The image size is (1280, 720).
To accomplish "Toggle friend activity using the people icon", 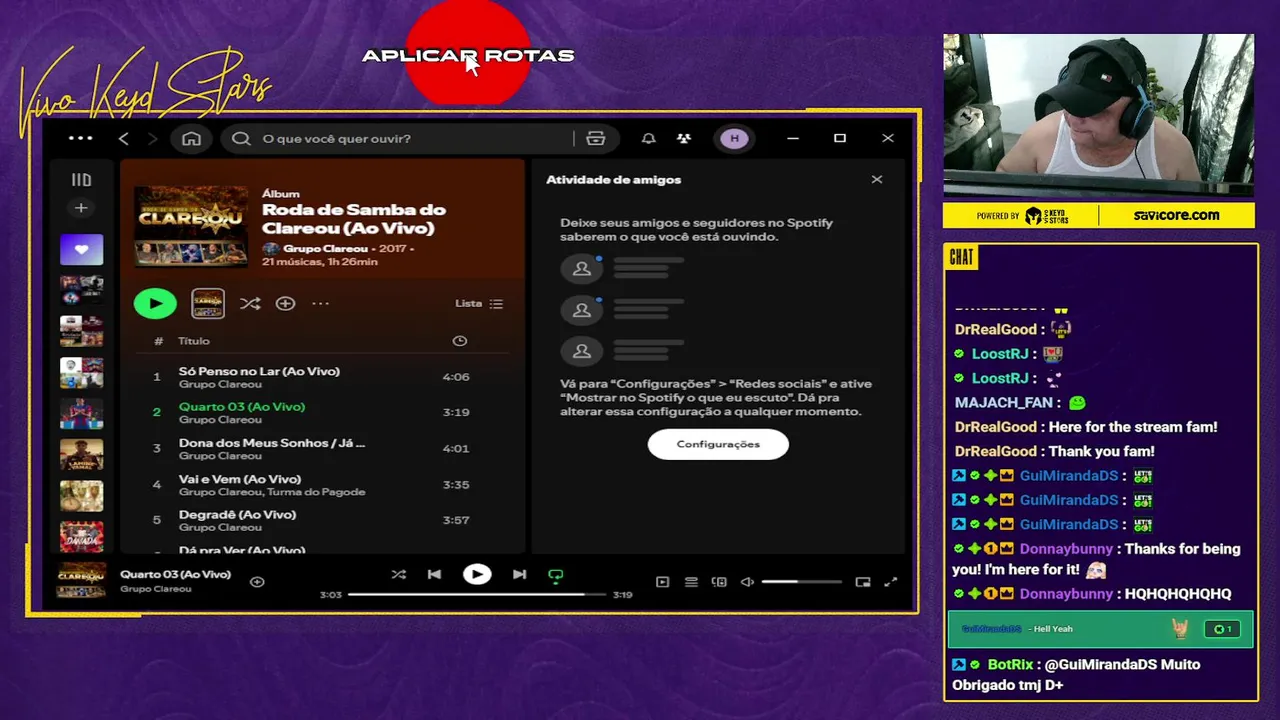I will click(x=684, y=138).
